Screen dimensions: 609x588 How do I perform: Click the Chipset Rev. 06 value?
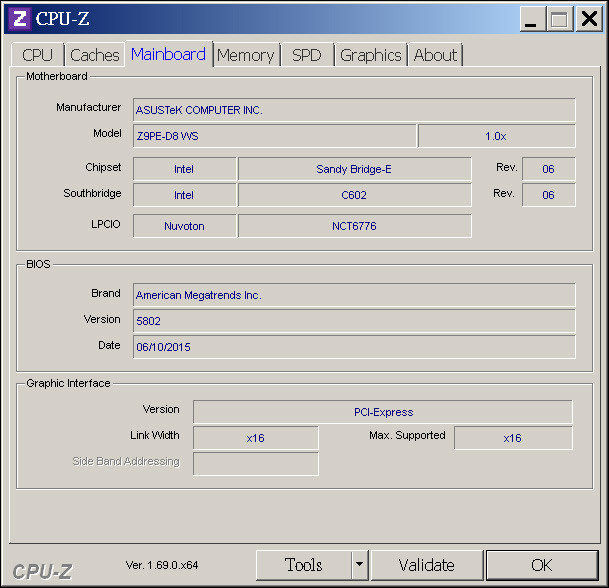point(548,169)
